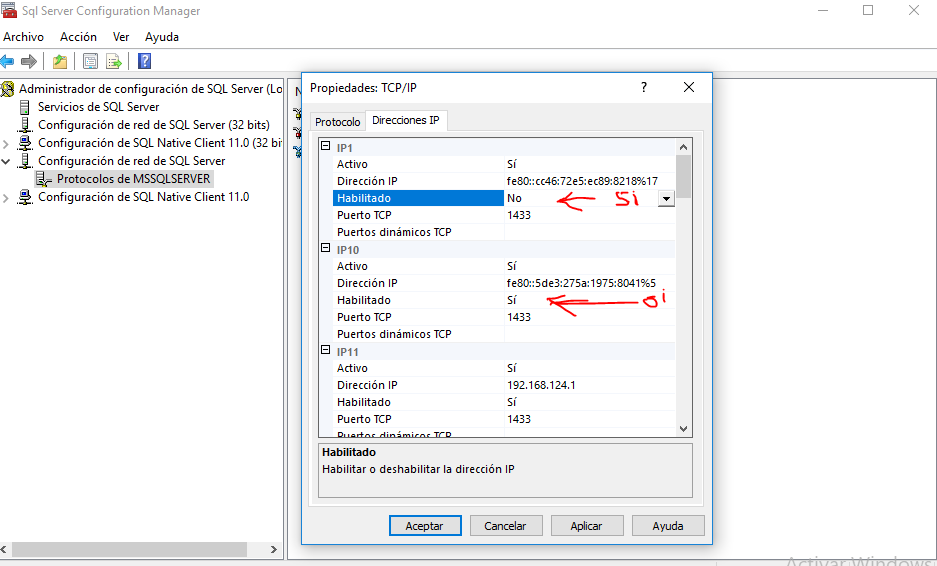The width and height of the screenshot is (937, 566).
Task: Click the properties list scroll down arrow
Action: click(684, 428)
